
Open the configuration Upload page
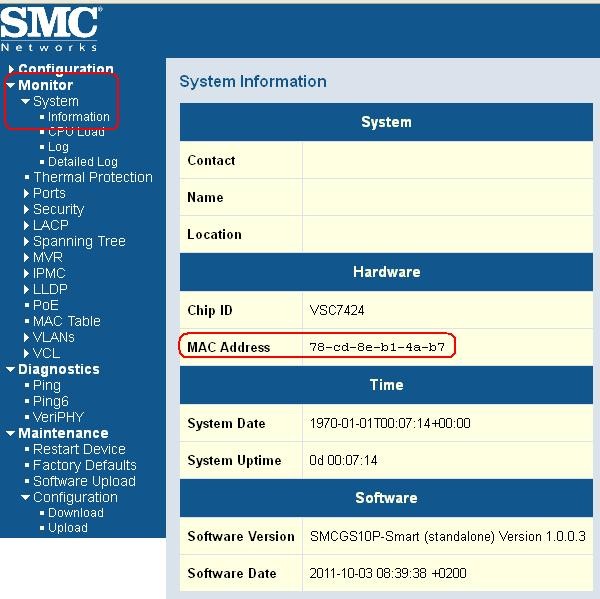[x=68, y=528]
